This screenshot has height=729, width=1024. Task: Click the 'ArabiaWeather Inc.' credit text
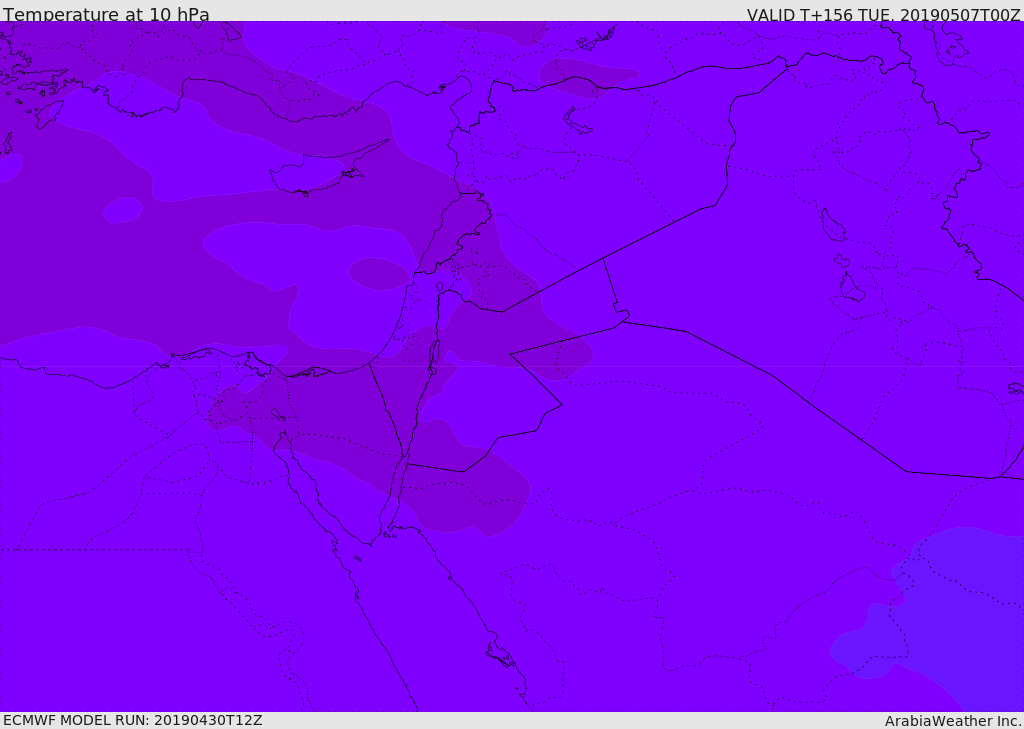click(x=953, y=721)
